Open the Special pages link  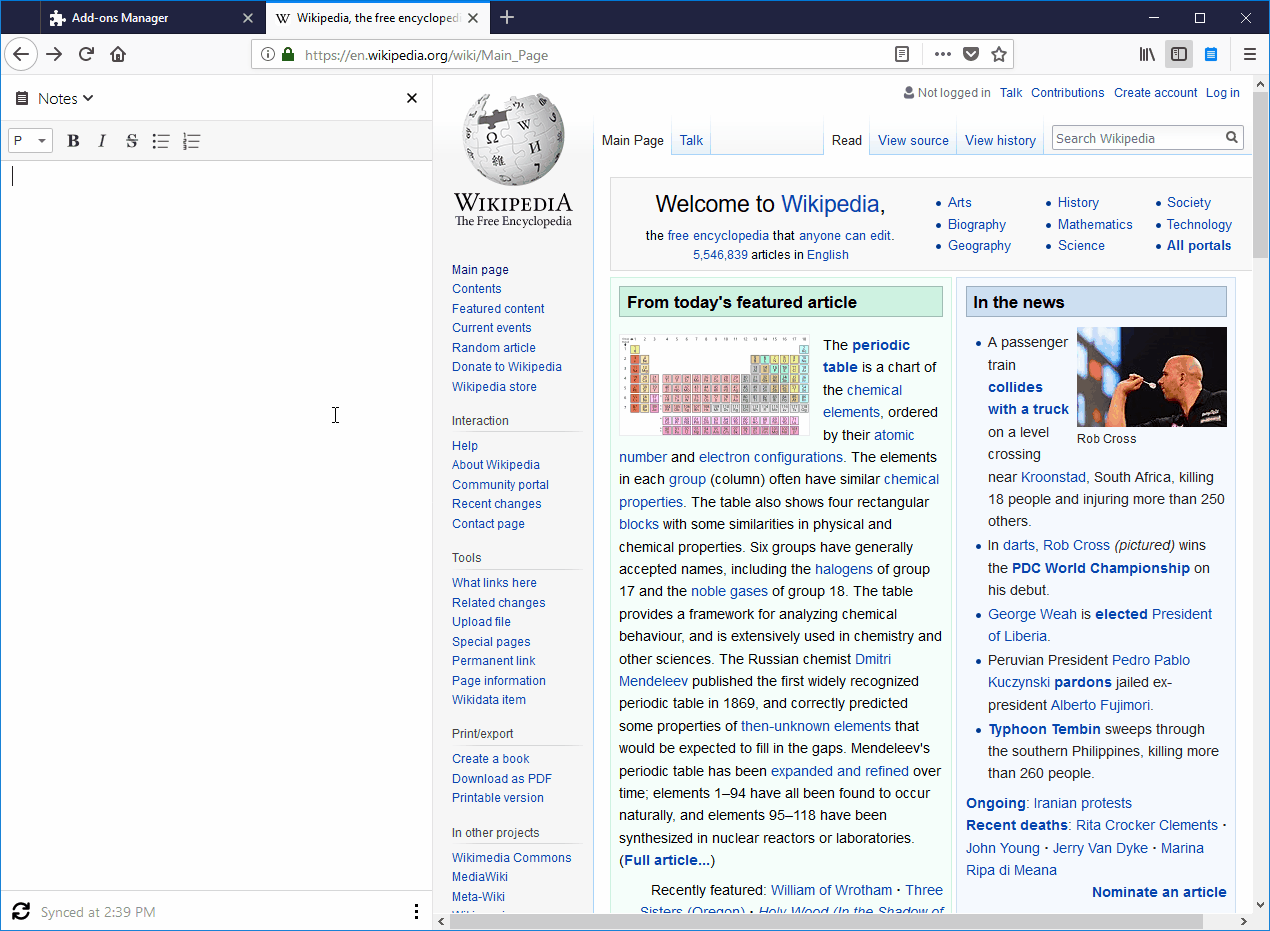[x=491, y=642]
